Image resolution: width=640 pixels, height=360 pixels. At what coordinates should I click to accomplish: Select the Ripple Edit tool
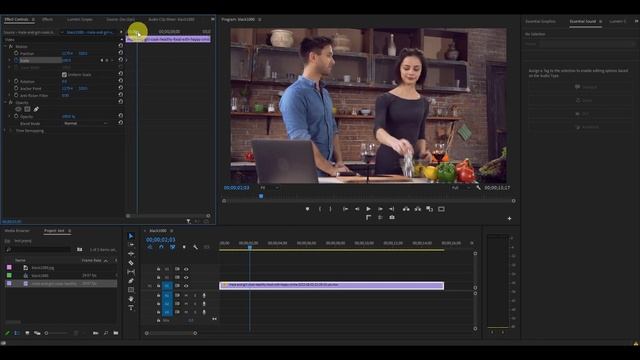click(x=131, y=254)
